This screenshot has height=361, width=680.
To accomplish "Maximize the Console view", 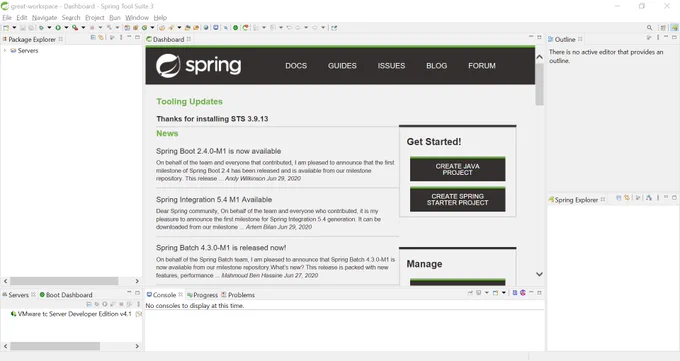I will coord(539,293).
